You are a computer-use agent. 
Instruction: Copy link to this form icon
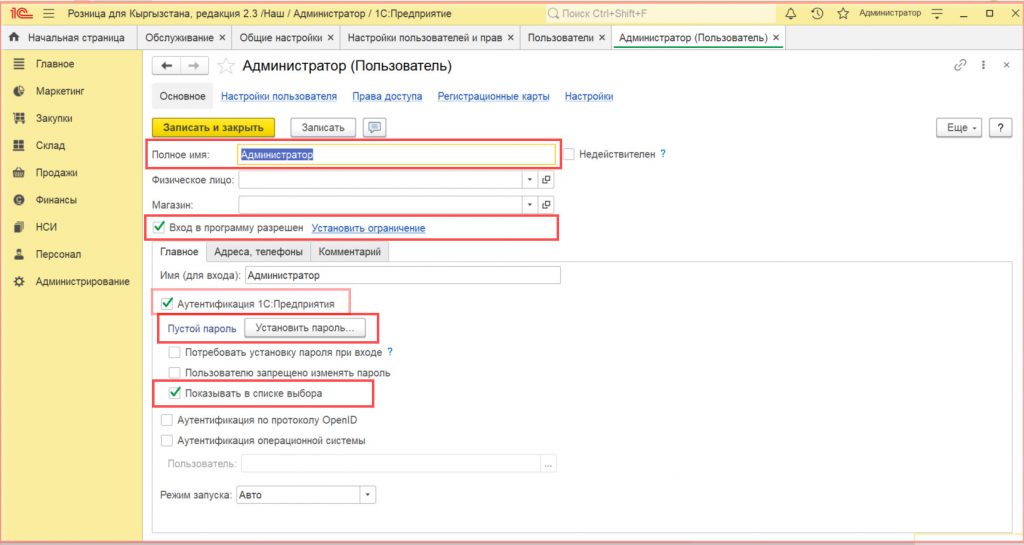(x=960, y=65)
